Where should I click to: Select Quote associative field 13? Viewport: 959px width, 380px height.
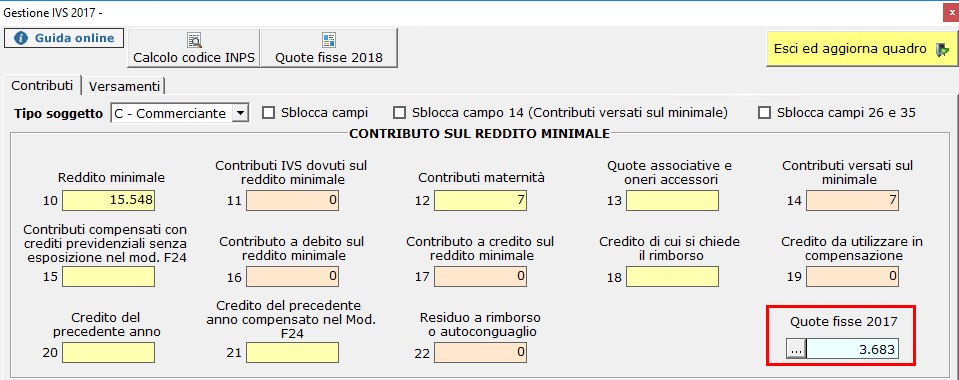(x=673, y=201)
